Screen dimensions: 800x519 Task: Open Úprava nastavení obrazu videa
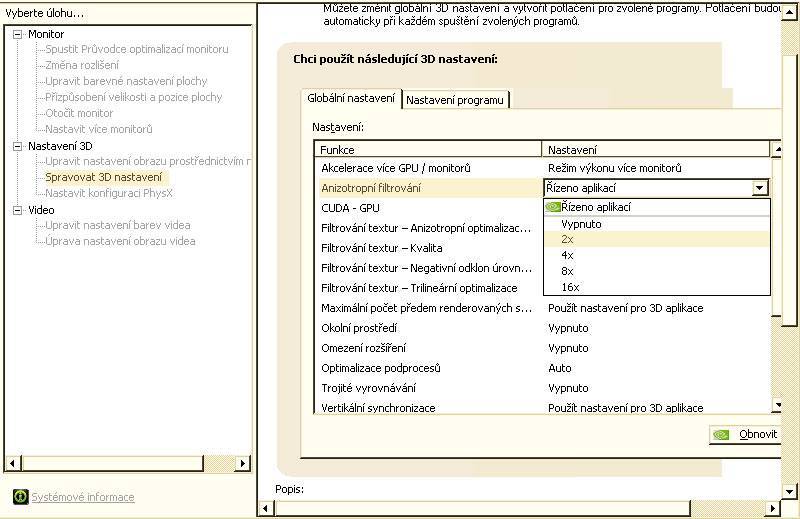pos(120,241)
